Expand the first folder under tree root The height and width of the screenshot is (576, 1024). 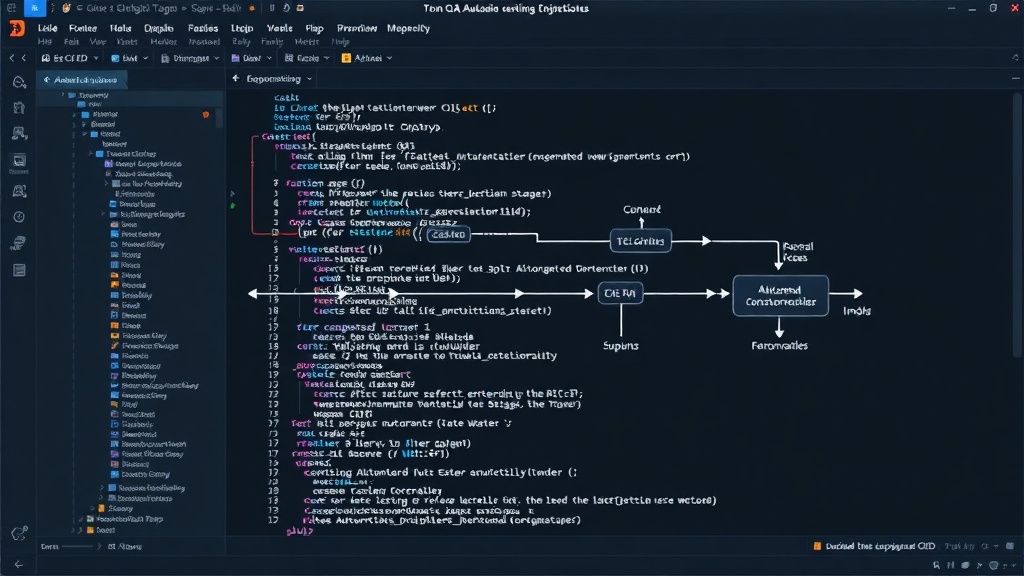point(74,114)
